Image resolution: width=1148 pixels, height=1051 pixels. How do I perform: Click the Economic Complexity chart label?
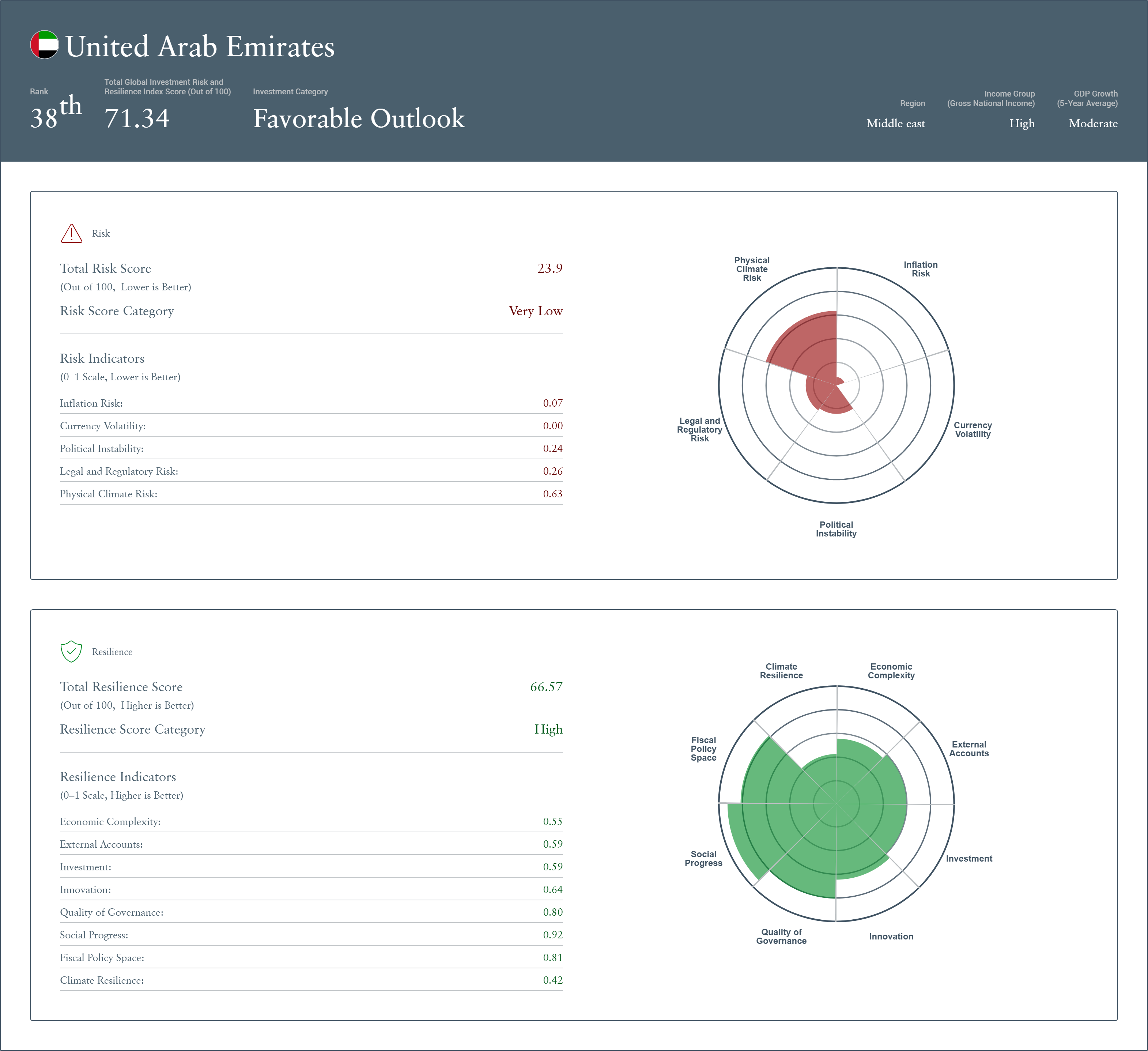(x=891, y=671)
